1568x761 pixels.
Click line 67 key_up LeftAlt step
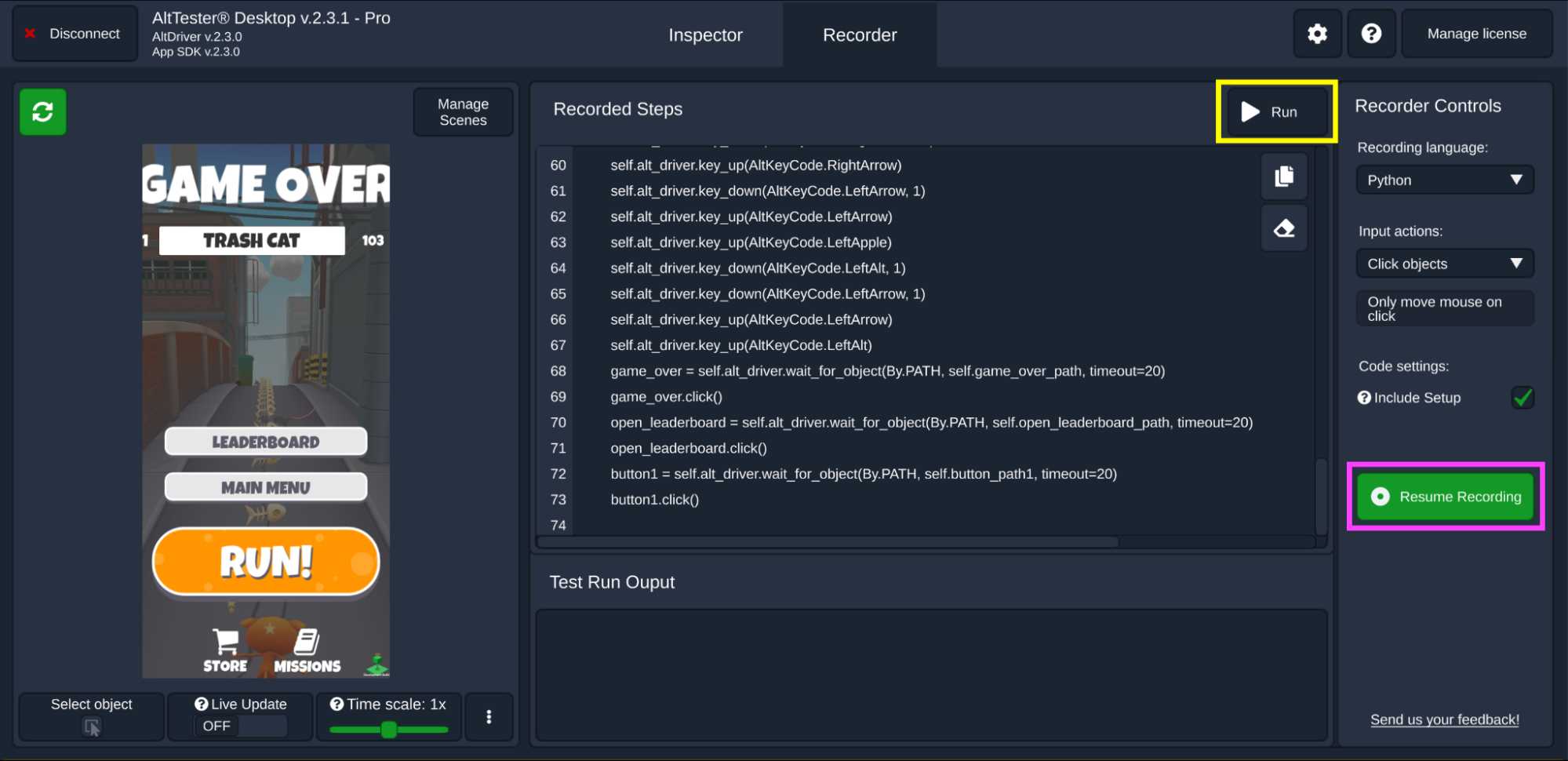(x=741, y=345)
